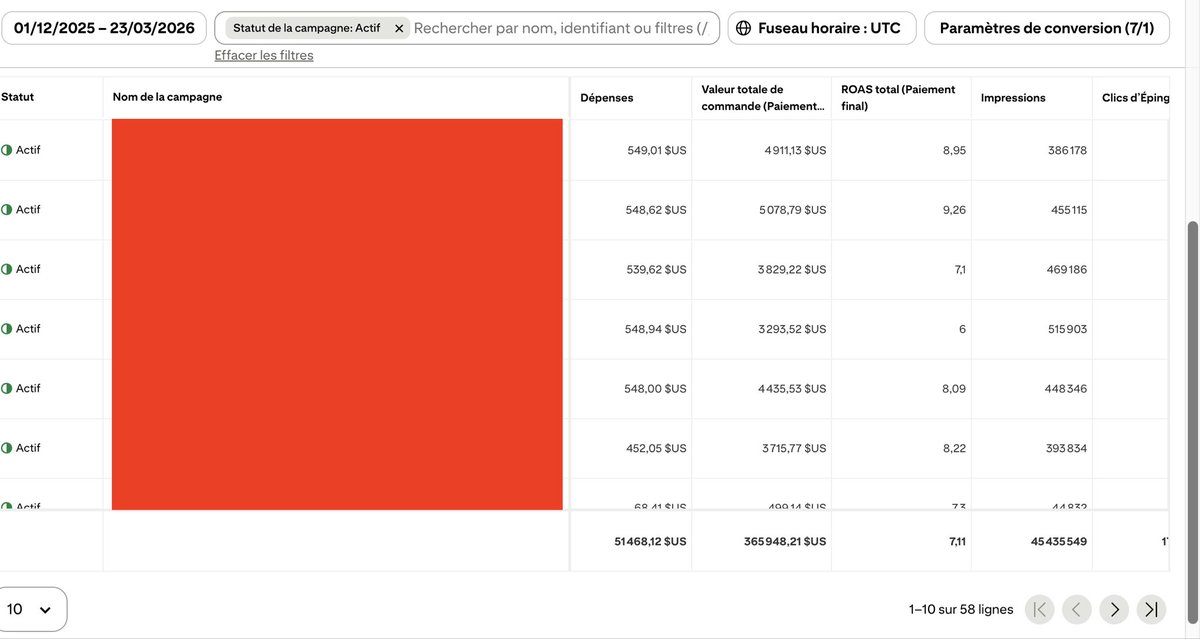This screenshot has height=639, width=1200.
Task: Click the impressions value 469 186
Action: coord(1066,269)
